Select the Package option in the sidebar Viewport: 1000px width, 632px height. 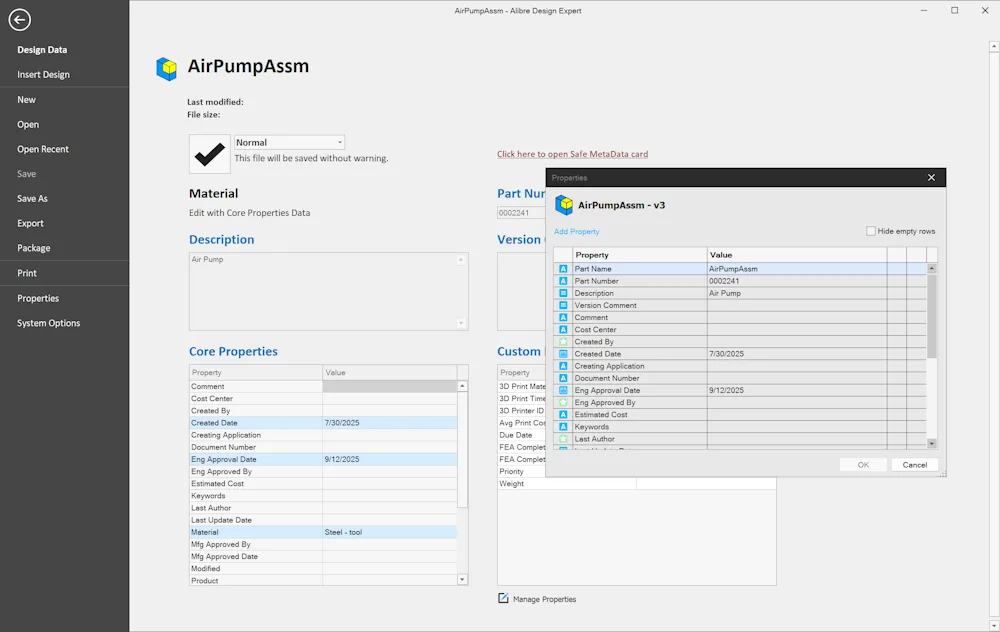34,248
